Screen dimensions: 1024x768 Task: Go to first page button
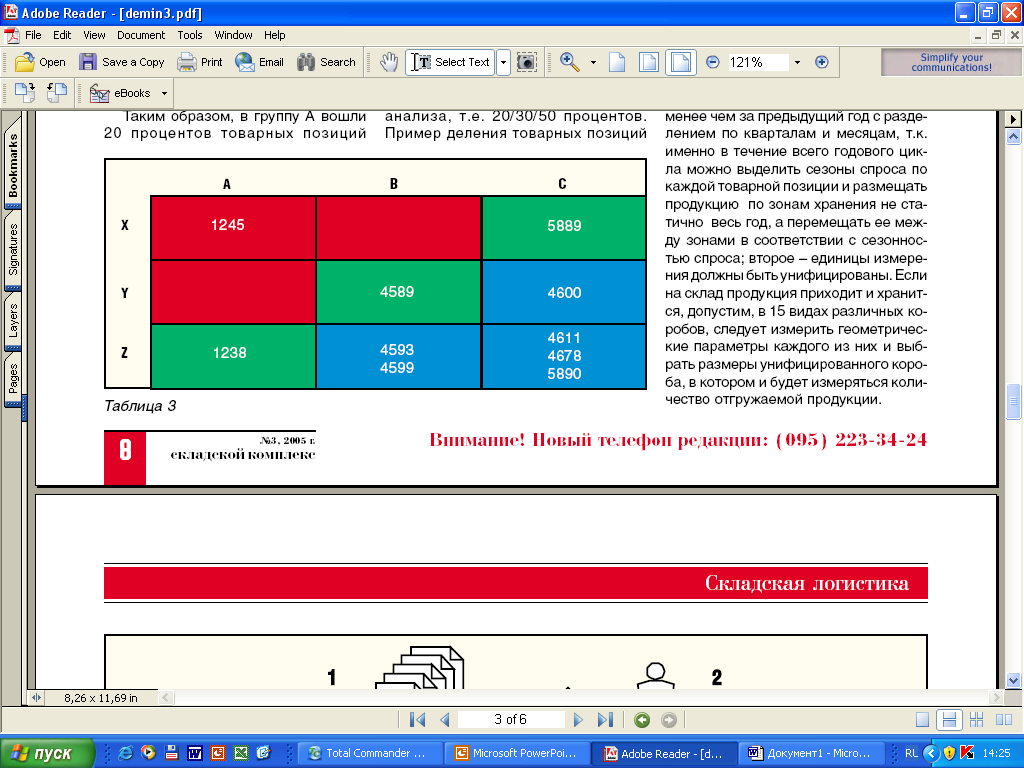click(x=417, y=720)
